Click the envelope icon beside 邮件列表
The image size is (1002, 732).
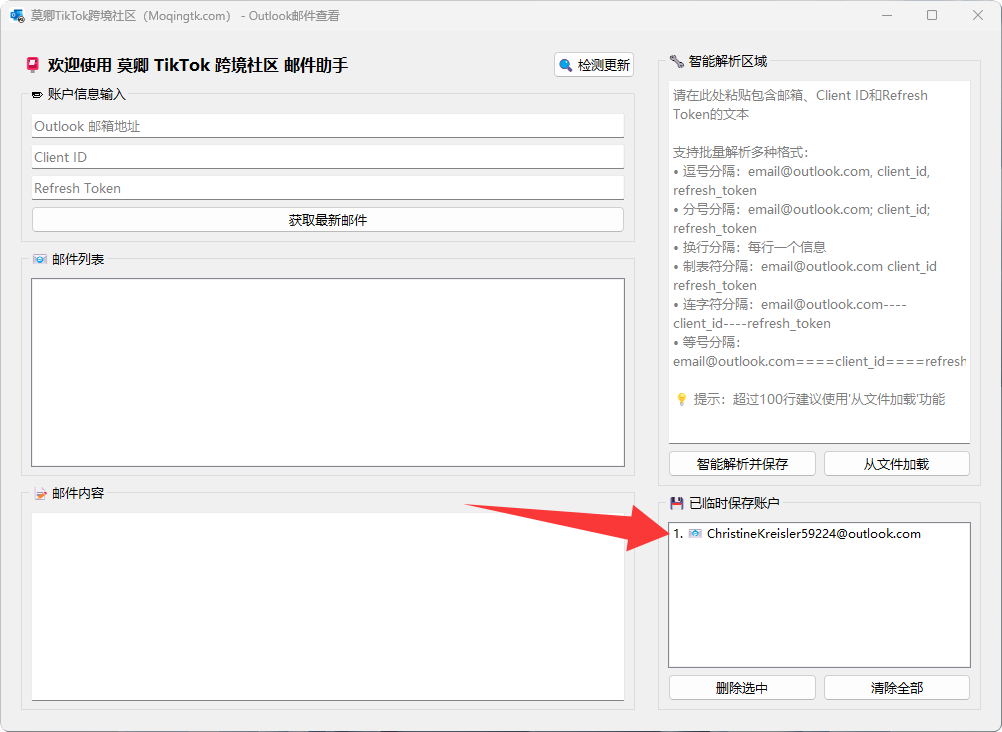tap(39, 260)
